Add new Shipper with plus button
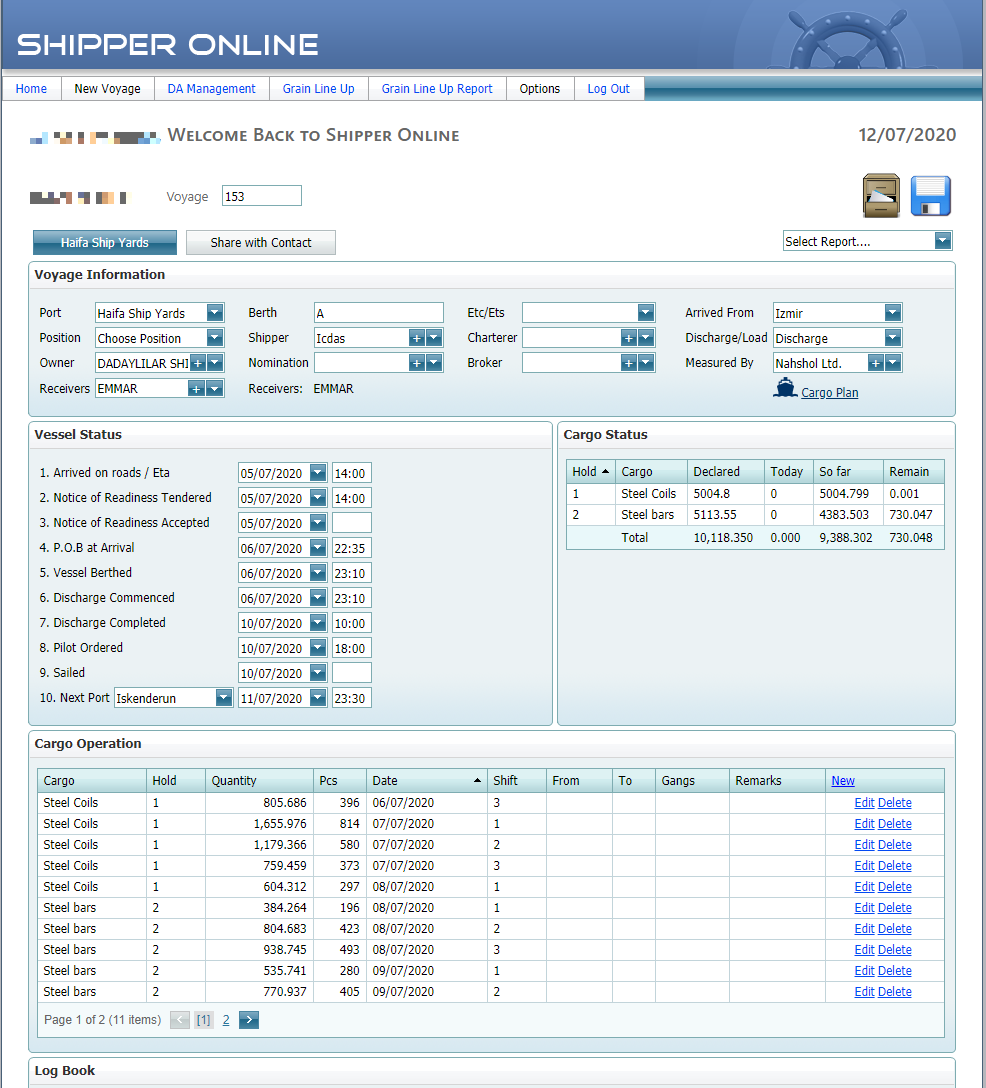Screen dimensions: 986x1088 (416, 339)
